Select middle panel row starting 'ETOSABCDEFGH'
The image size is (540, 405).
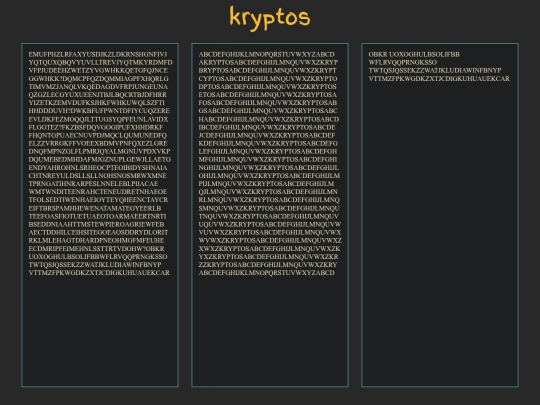pyautogui.click(x=268, y=95)
